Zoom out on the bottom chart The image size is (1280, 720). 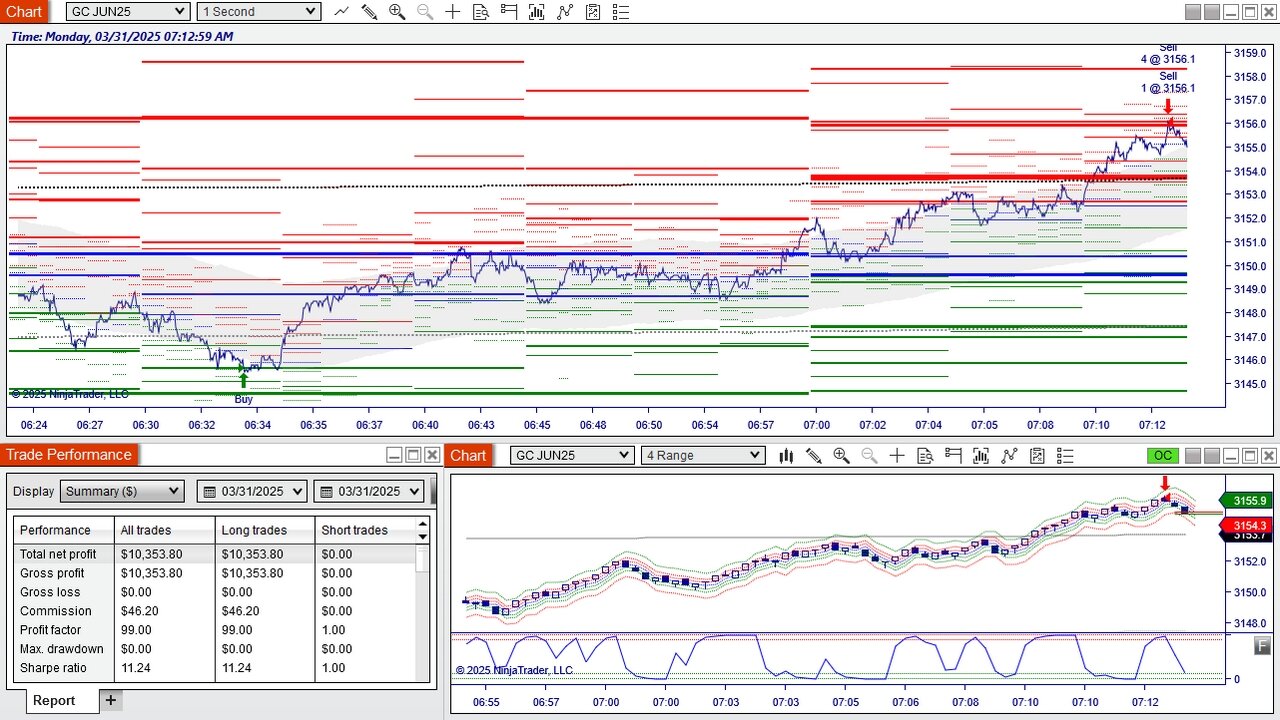point(870,456)
